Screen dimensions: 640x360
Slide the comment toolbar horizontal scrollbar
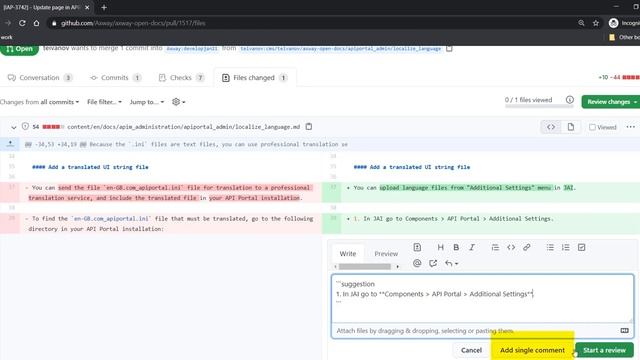[x=364, y=267]
